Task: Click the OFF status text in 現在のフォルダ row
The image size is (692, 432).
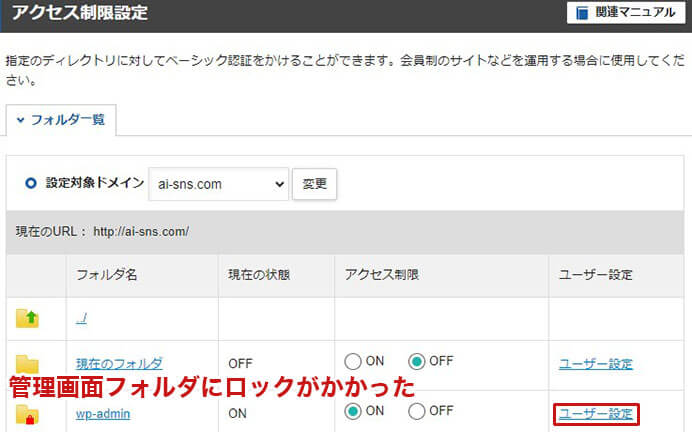Action: click(241, 364)
